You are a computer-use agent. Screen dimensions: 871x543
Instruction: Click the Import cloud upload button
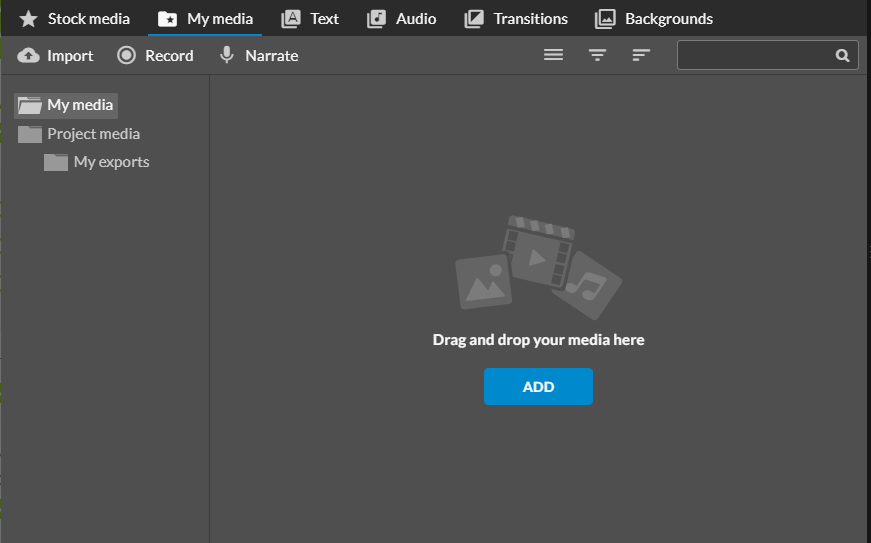(x=56, y=56)
